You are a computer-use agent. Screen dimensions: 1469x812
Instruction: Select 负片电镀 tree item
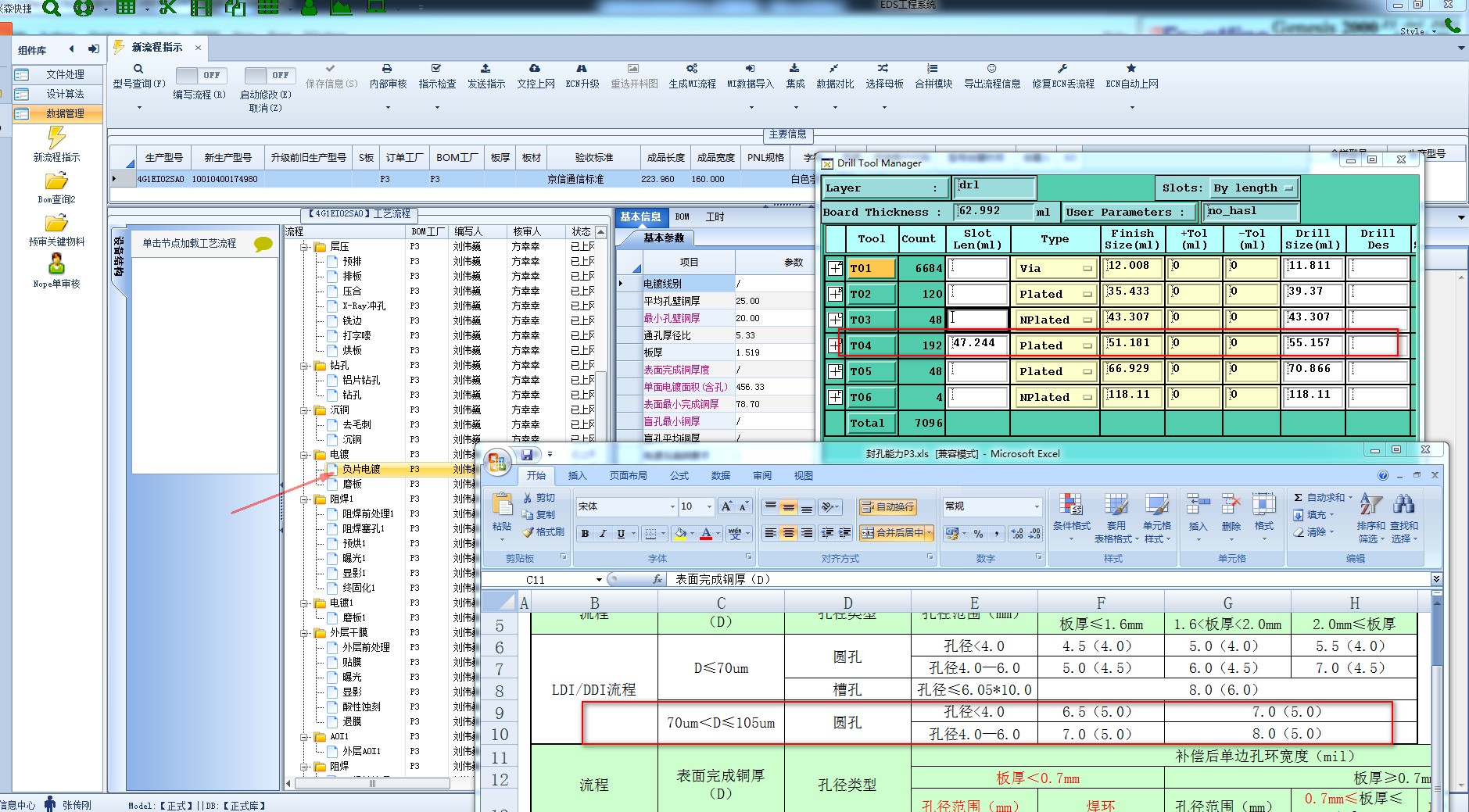pos(360,470)
